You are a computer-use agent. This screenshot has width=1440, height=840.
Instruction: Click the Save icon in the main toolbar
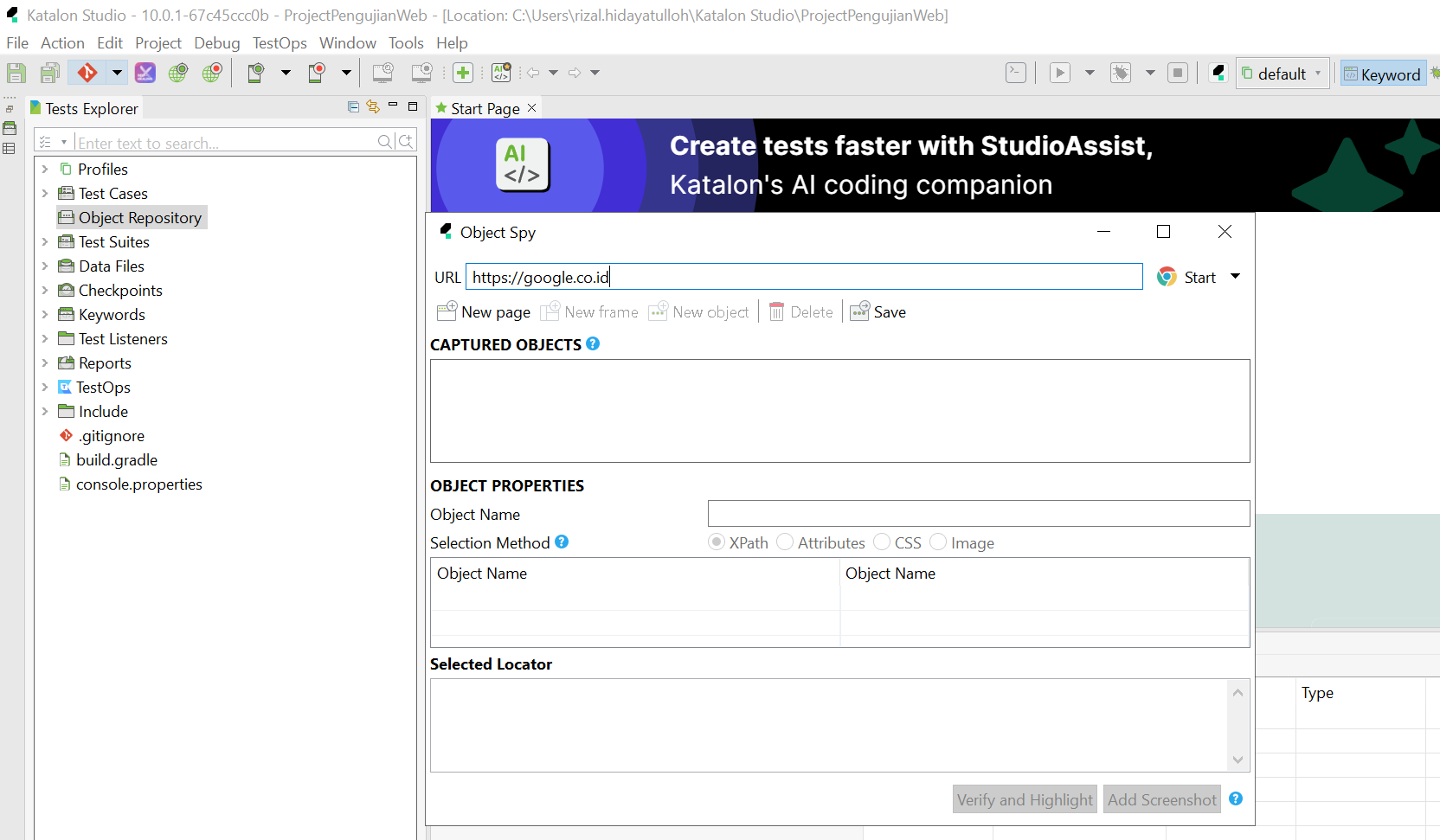coord(16,73)
